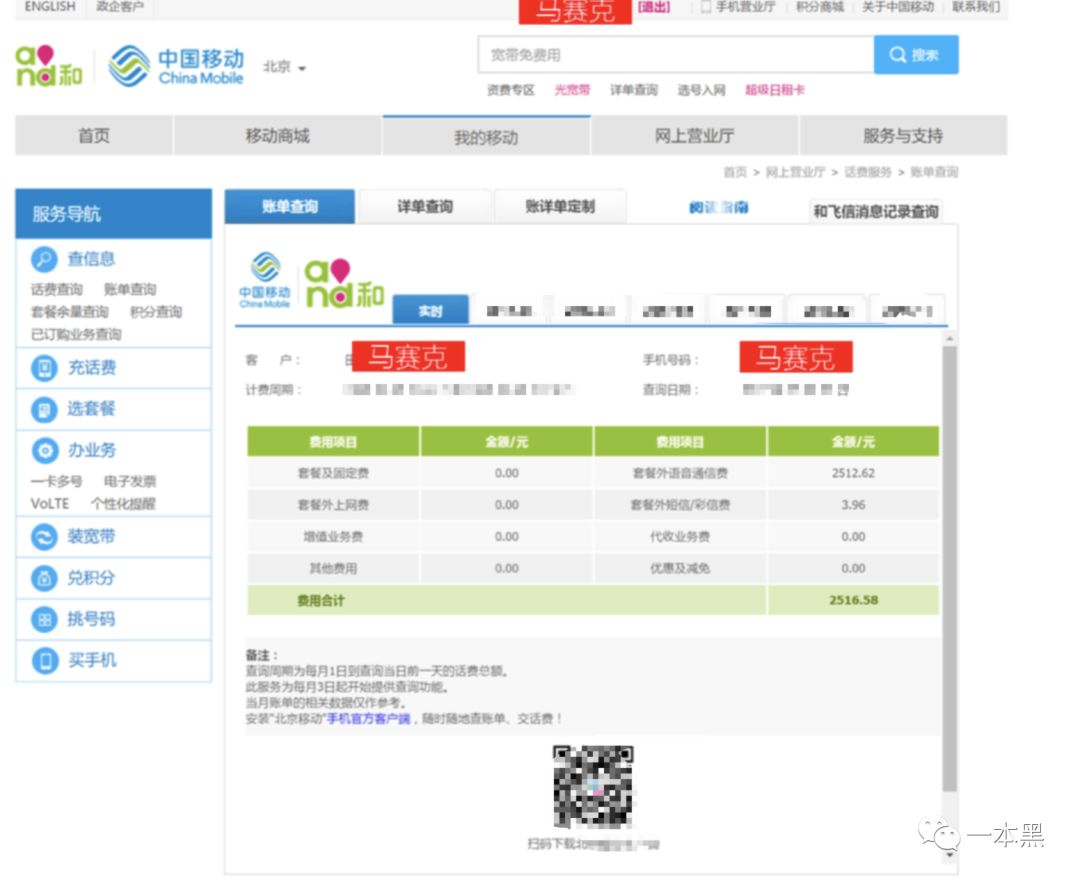
Task: Click the 详单查询 quick link under search
Action: [634, 90]
